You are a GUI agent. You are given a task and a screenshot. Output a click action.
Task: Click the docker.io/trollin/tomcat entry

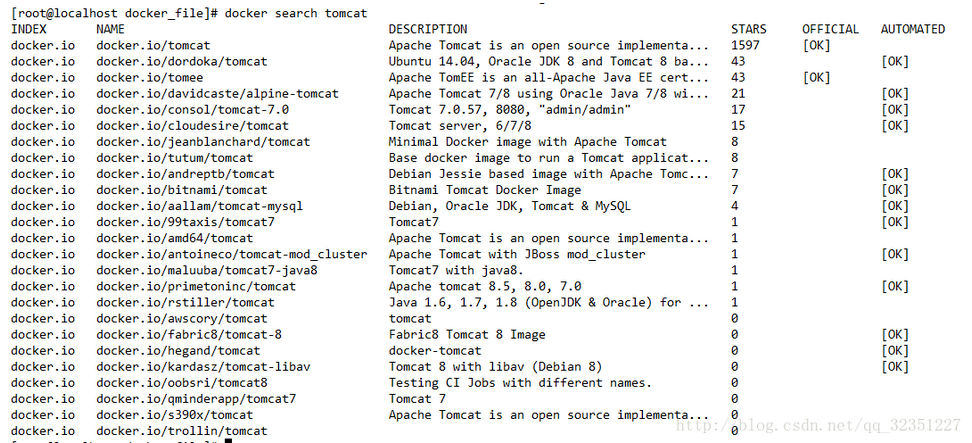182,431
